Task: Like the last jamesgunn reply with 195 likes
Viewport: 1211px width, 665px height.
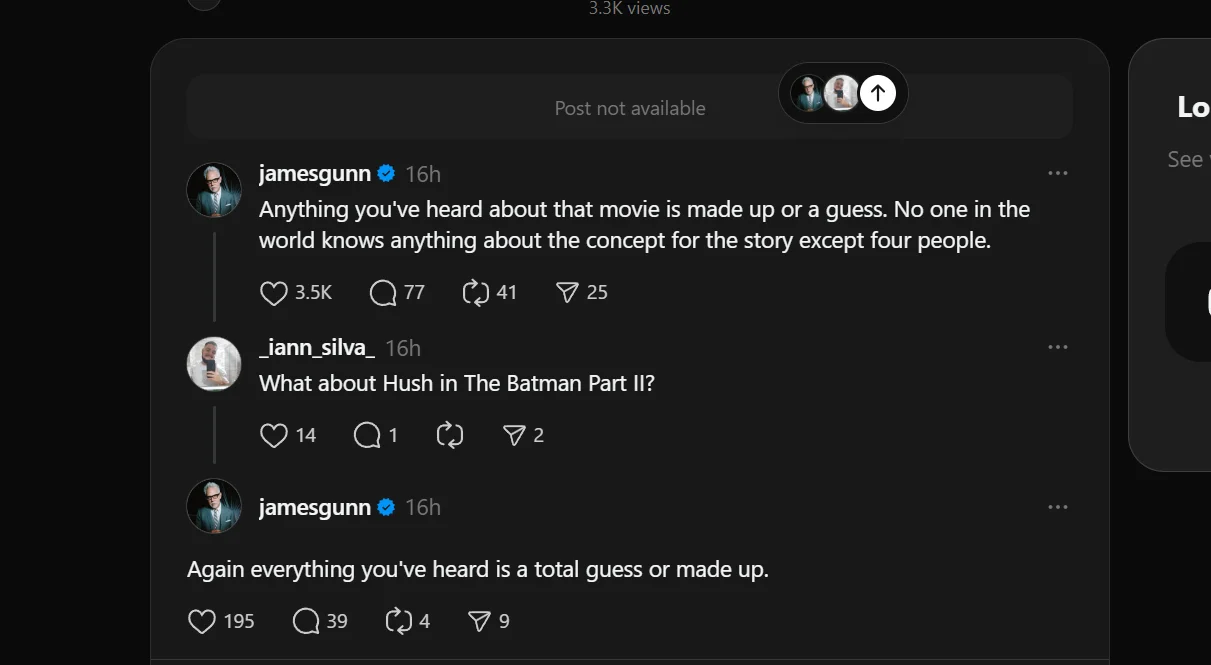Action: pyautogui.click(x=202, y=621)
